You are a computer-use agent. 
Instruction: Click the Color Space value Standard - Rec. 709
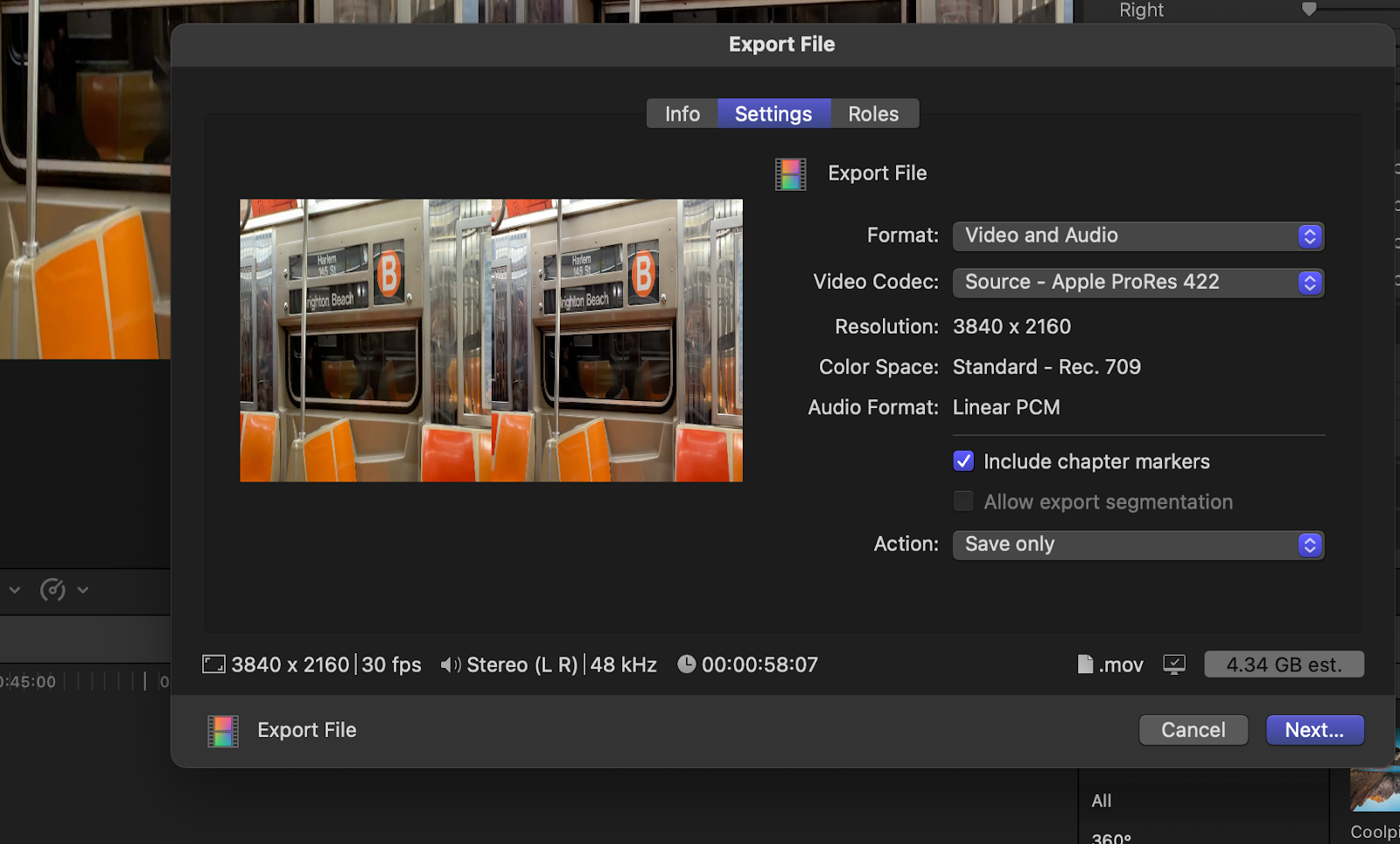click(1046, 367)
